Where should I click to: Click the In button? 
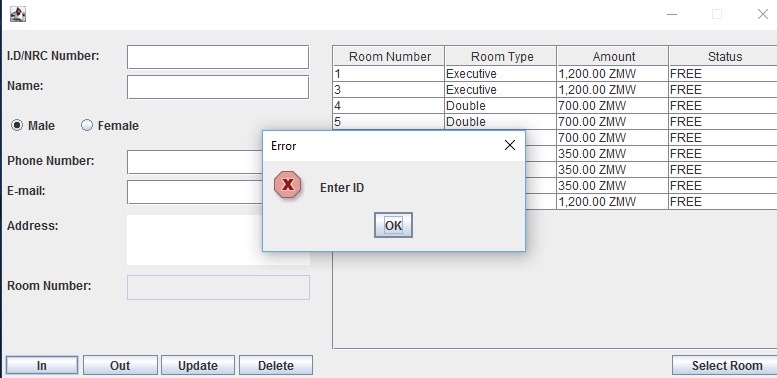(x=42, y=366)
